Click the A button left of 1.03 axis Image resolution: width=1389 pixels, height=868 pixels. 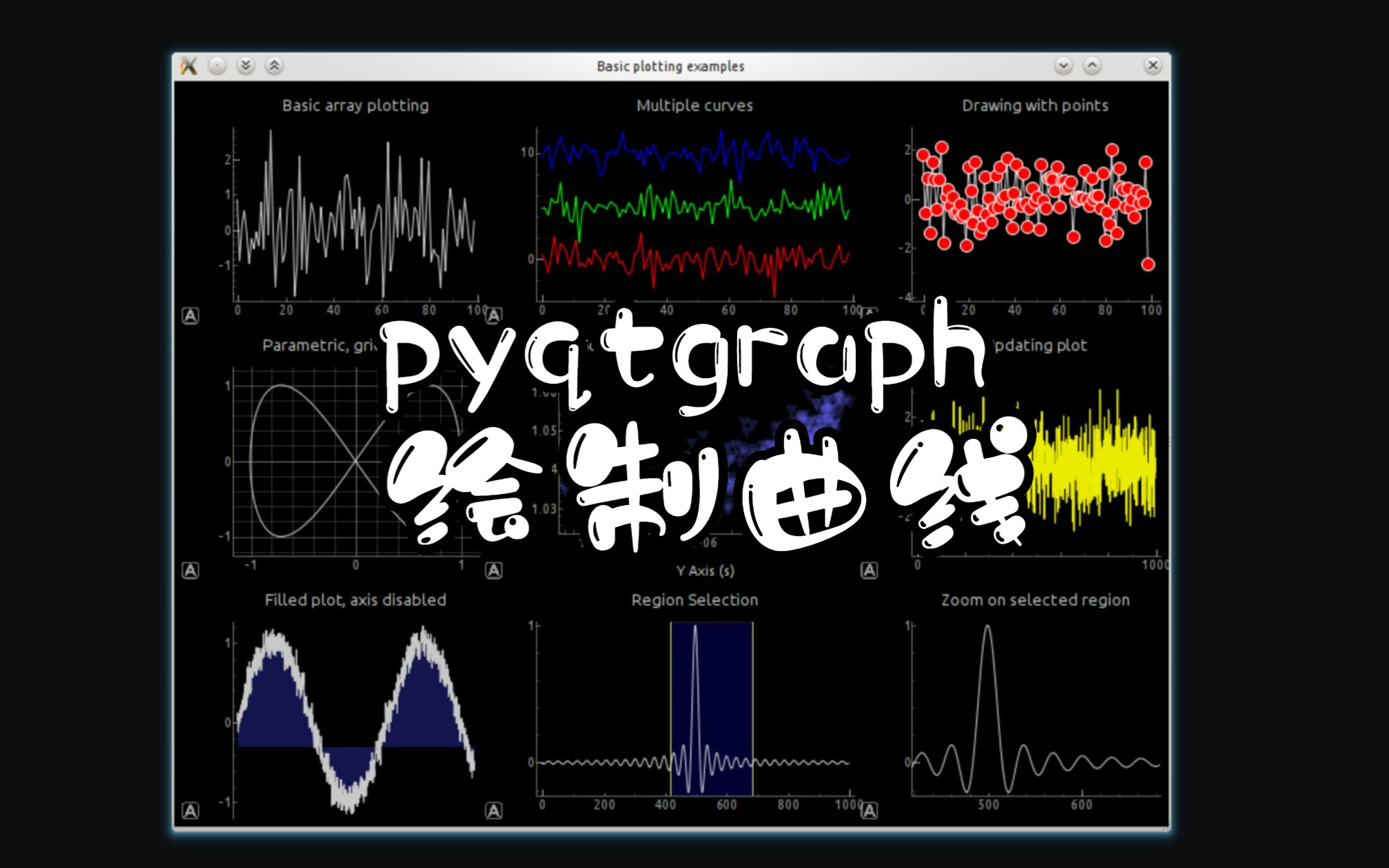[x=494, y=570]
